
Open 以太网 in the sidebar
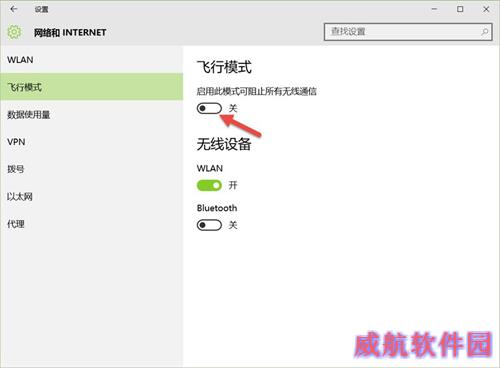(x=92, y=197)
